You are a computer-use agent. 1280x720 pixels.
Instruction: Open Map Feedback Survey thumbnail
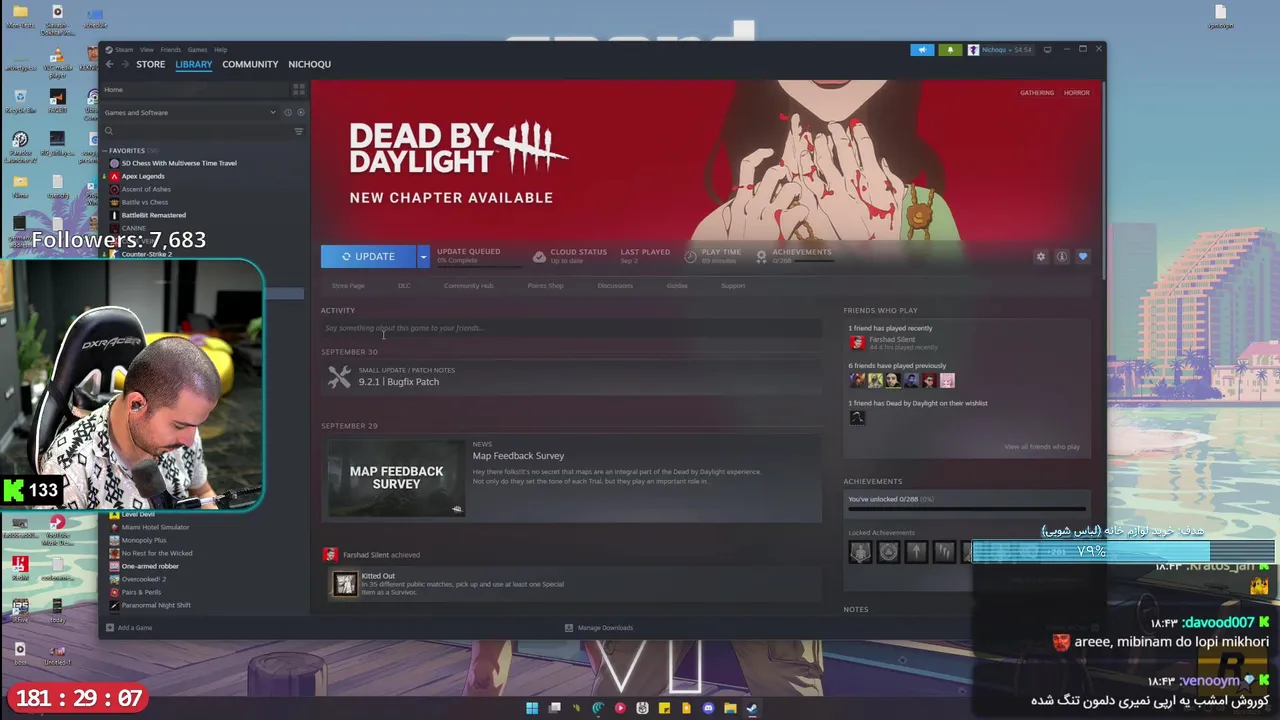(x=396, y=478)
